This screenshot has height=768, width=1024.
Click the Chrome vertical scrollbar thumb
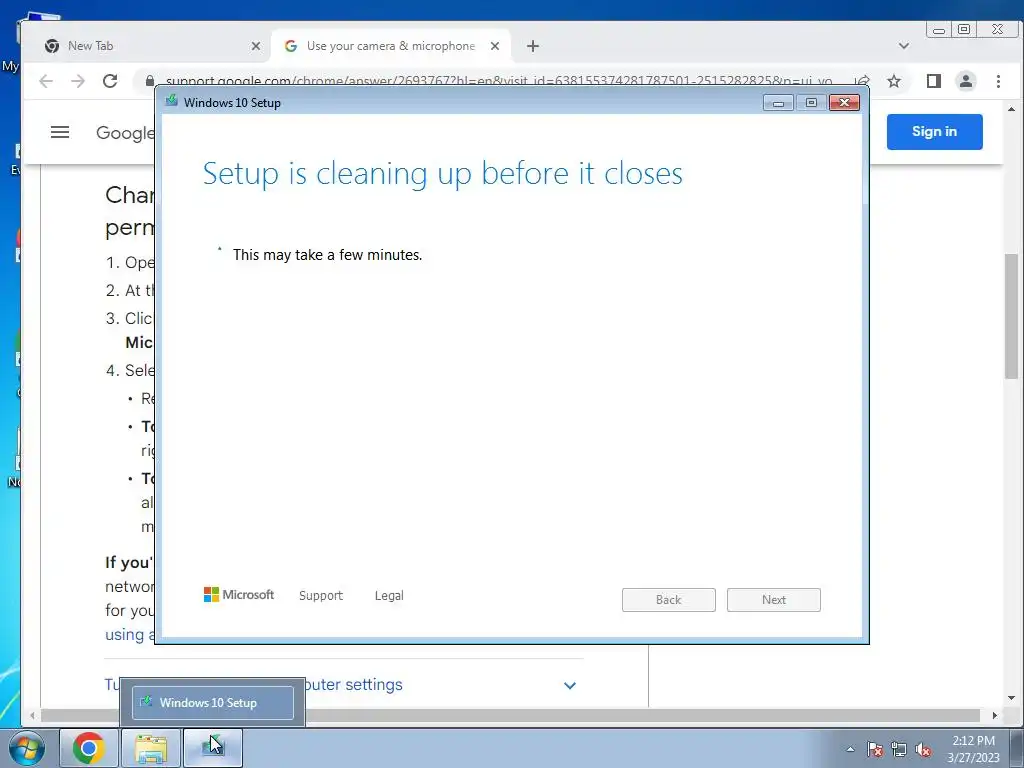tap(1012, 316)
